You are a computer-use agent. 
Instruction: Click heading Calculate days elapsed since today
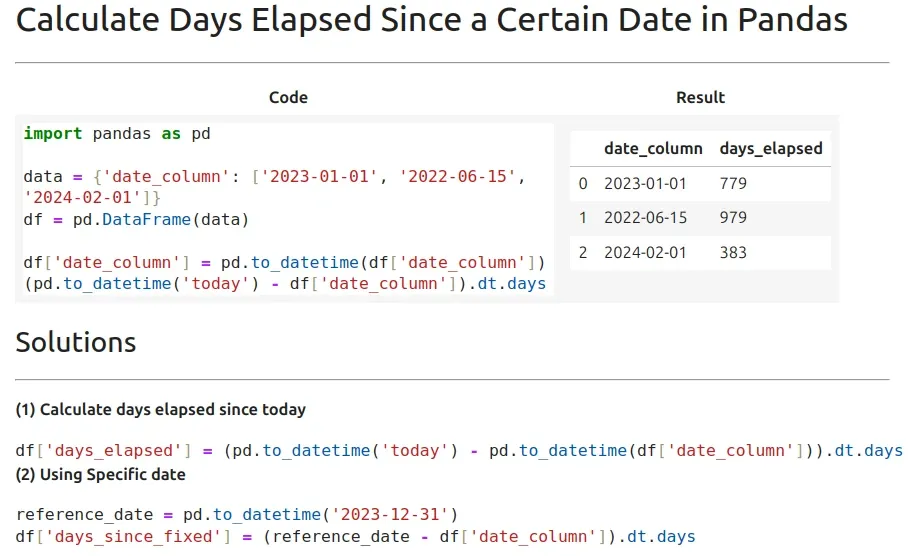(x=161, y=409)
